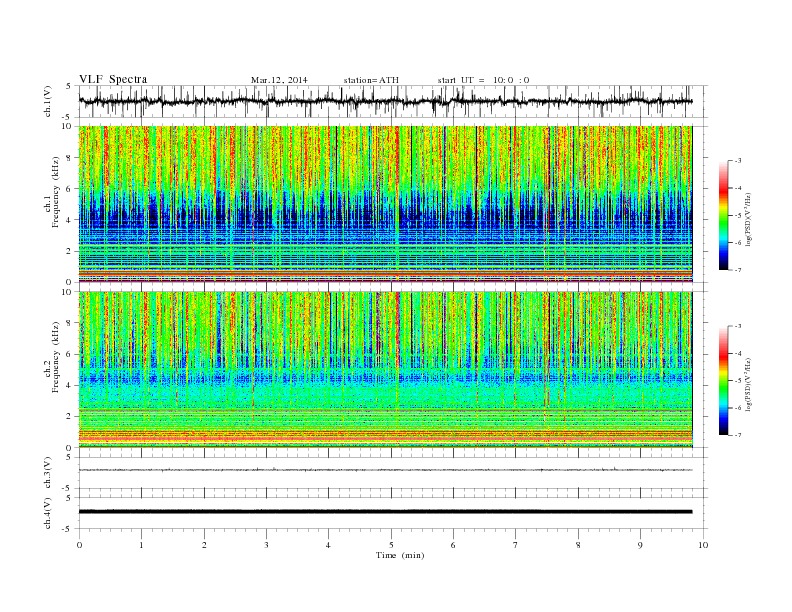Click the ch.1 spectrogram plot
This screenshot has width=792, height=612.
click(x=385, y=203)
